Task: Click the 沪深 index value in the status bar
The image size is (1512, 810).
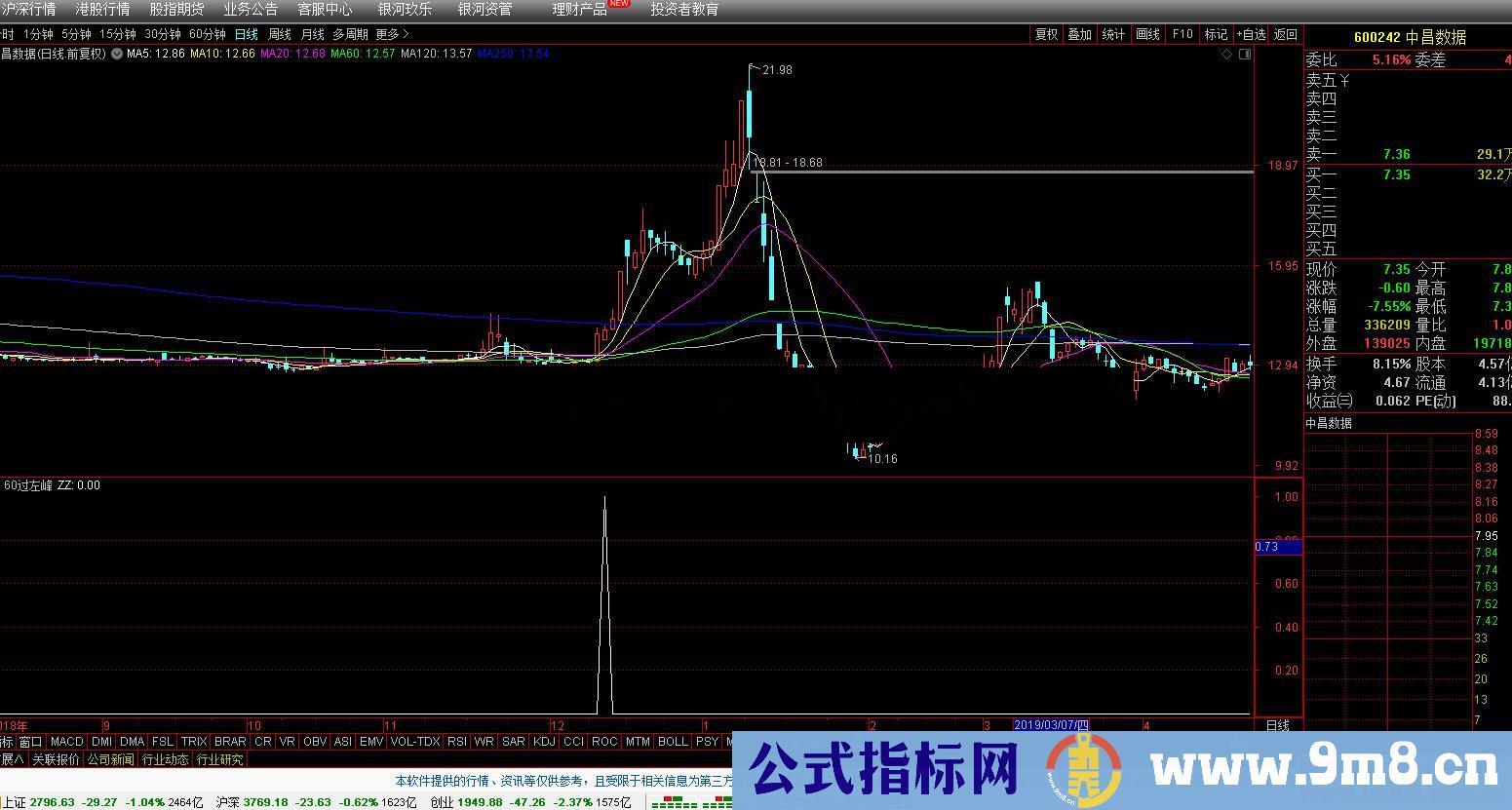Action: (x=265, y=802)
